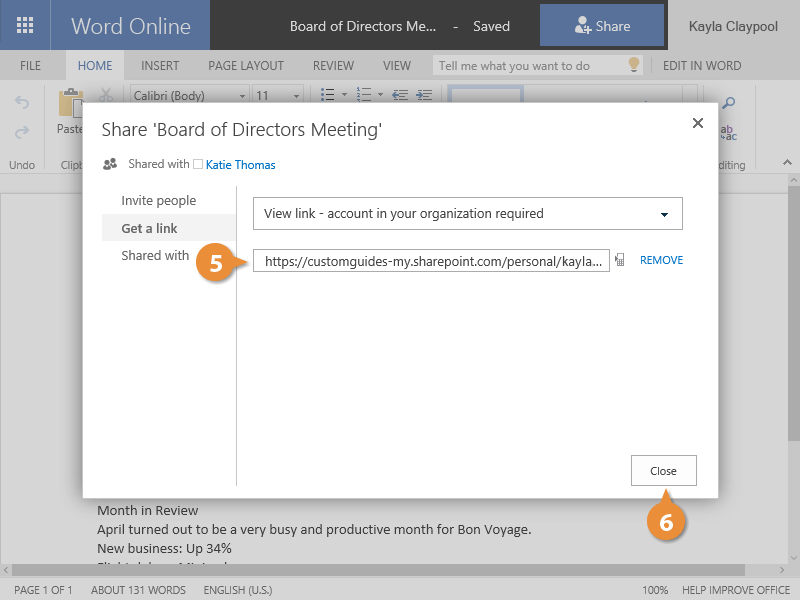The height and width of the screenshot is (600, 800).
Task: Click the Undo arrow icon
Action: click(x=22, y=103)
